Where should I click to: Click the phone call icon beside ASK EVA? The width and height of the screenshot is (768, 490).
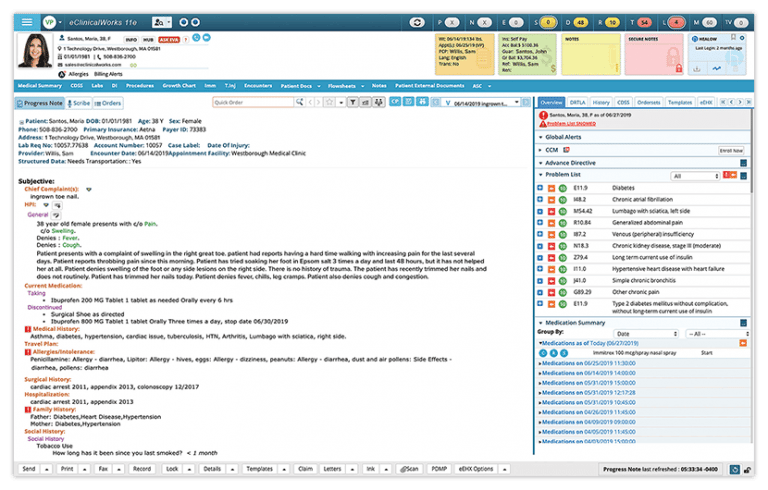[196, 38]
